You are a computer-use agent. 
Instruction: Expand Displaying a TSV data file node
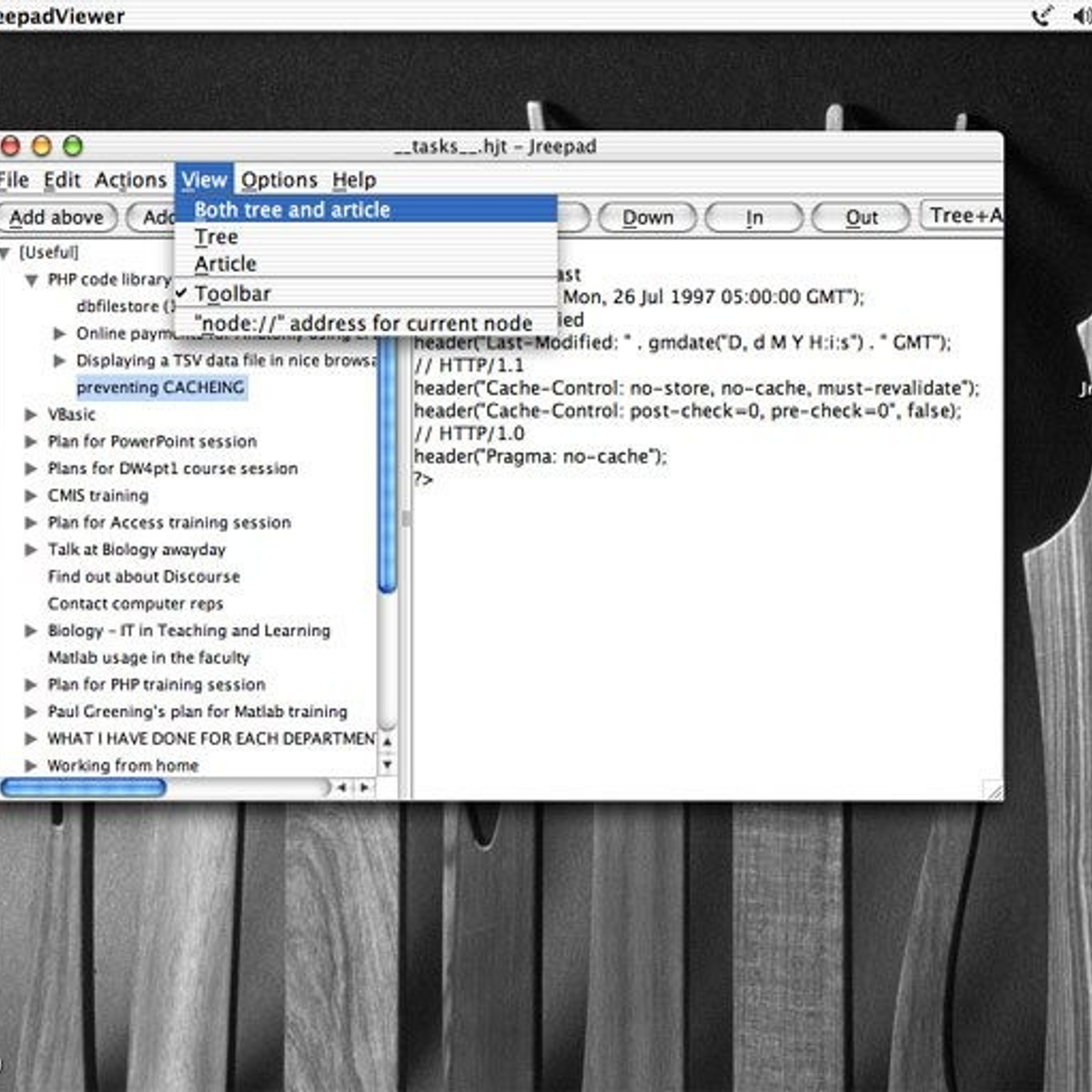[60, 360]
